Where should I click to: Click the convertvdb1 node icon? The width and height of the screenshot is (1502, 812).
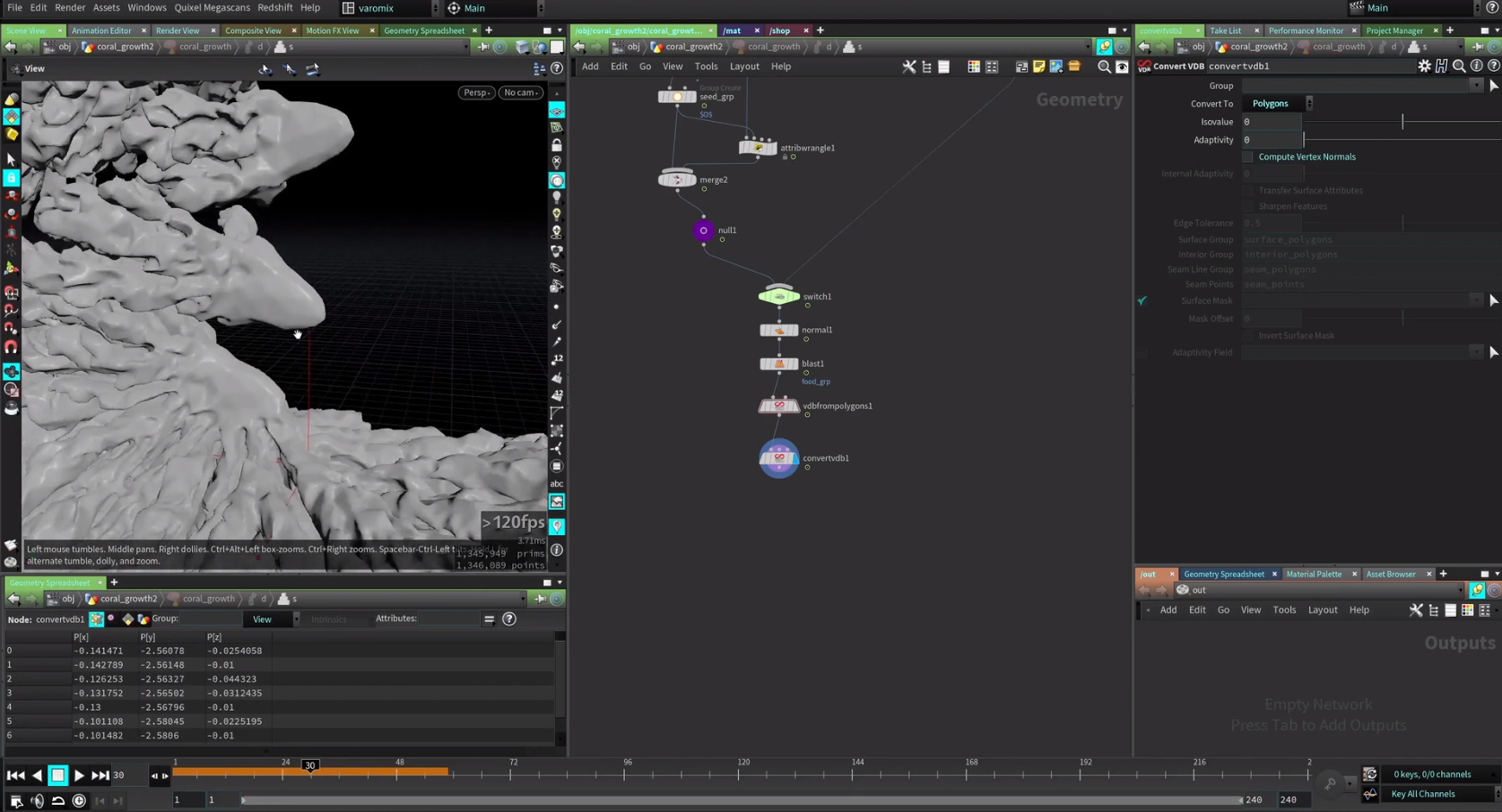coord(778,458)
